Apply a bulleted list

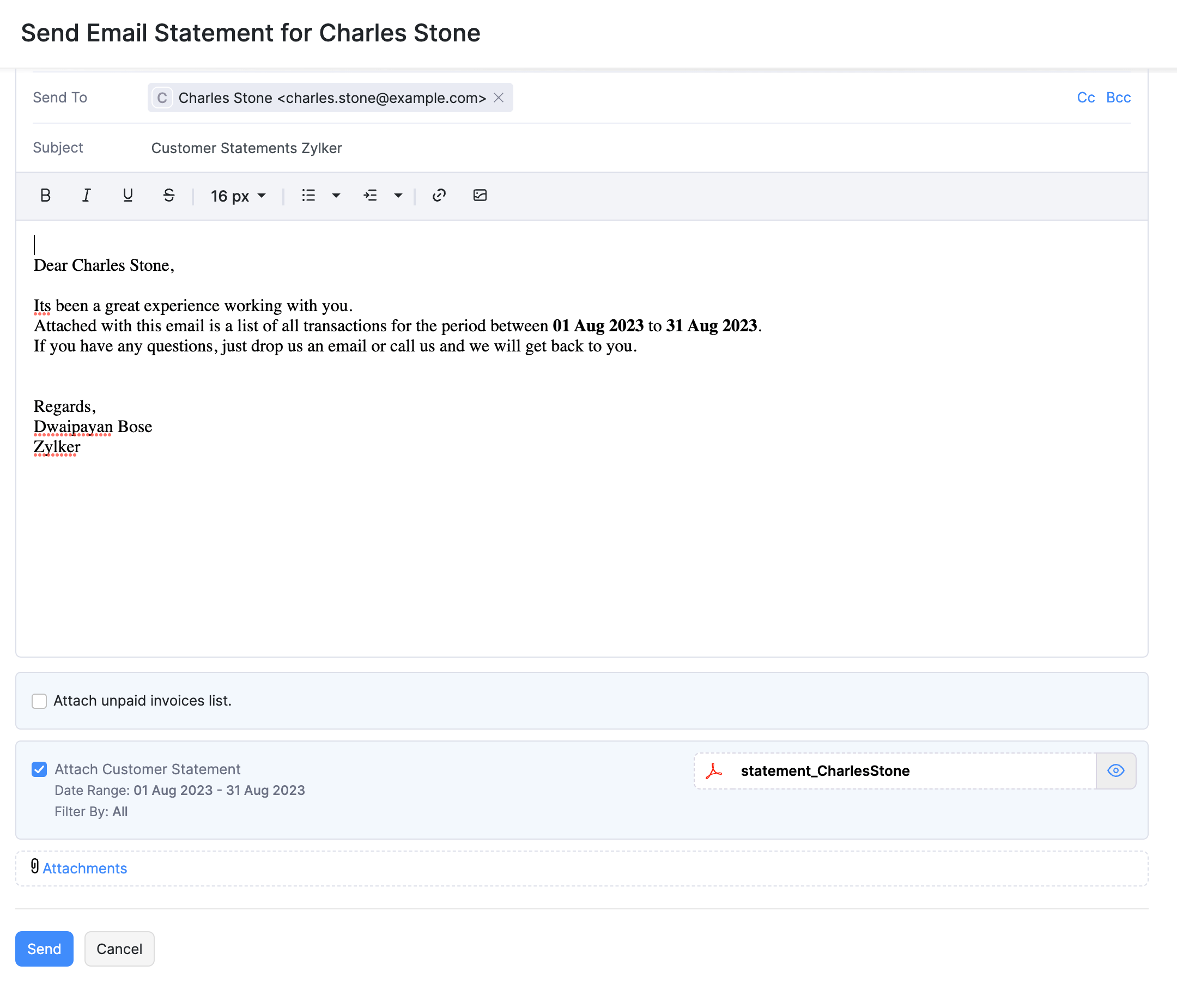click(x=307, y=196)
